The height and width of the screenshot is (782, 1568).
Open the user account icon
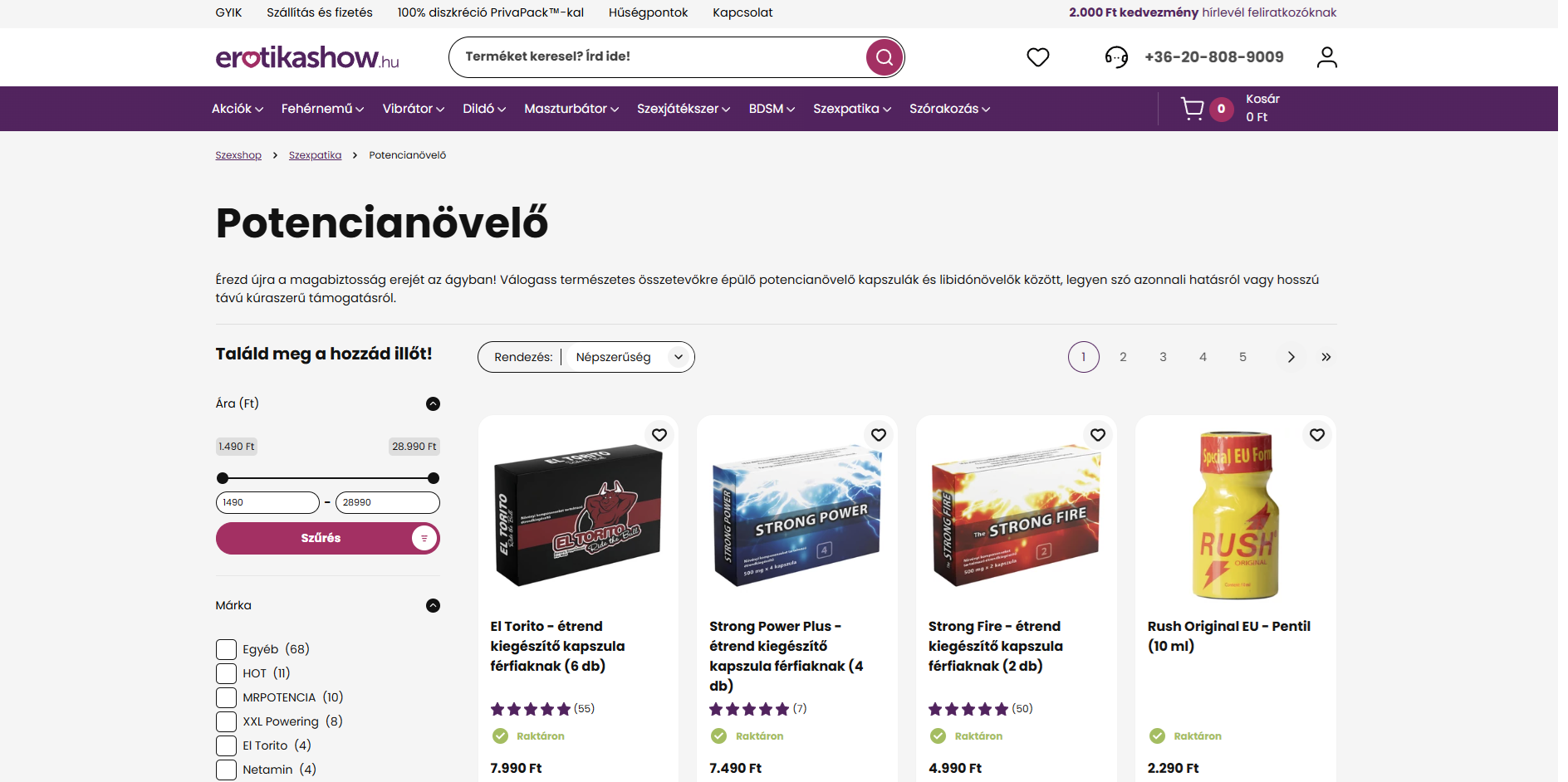1326,57
